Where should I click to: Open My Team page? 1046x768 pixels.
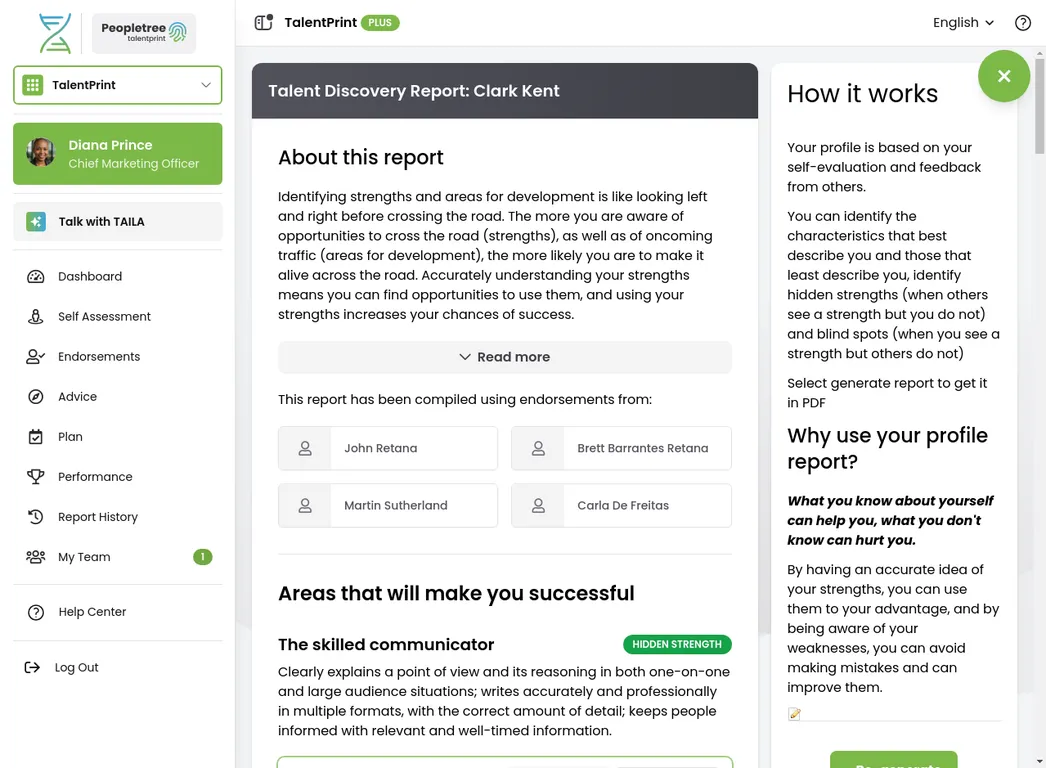point(84,556)
